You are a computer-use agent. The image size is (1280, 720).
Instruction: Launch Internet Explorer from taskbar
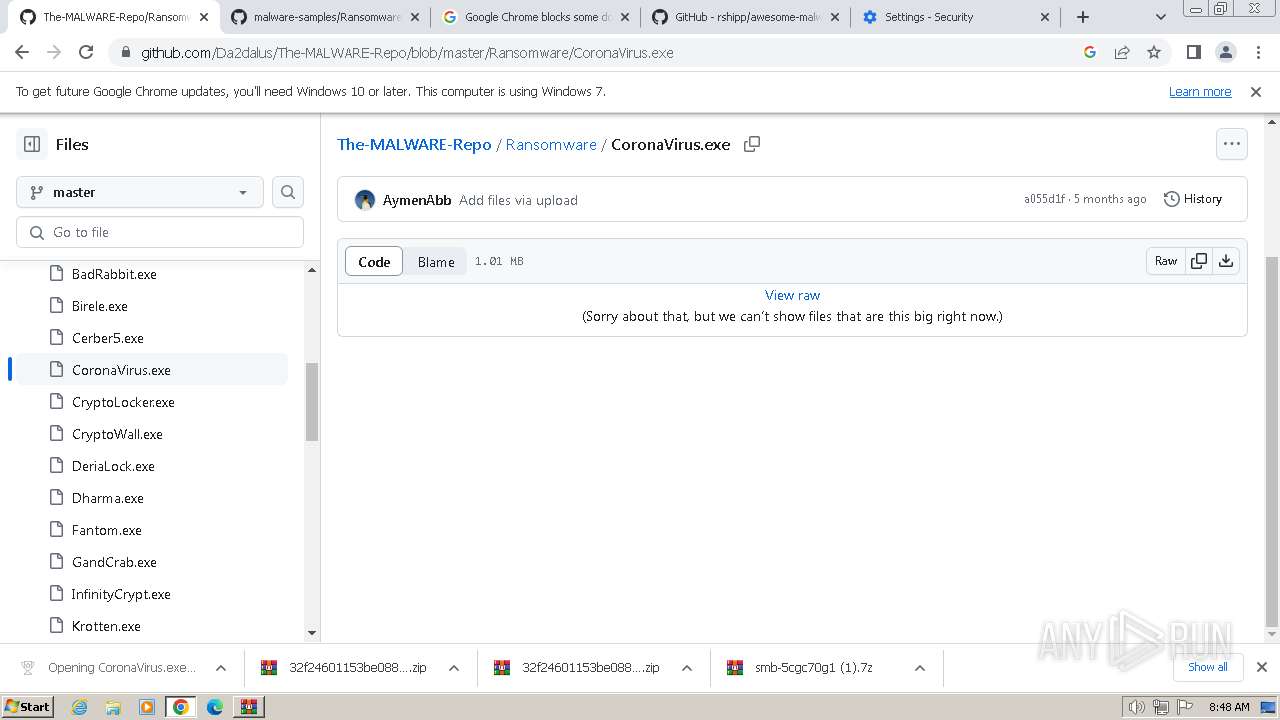pos(80,707)
